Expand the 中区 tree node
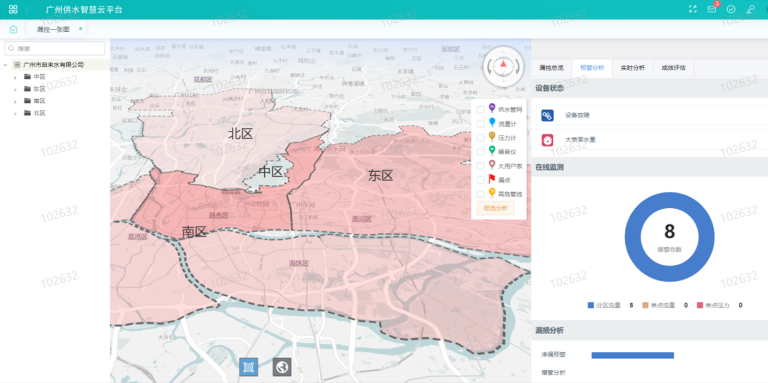The height and width of the screenshot is (383, 768). click(x=15, y=77)
